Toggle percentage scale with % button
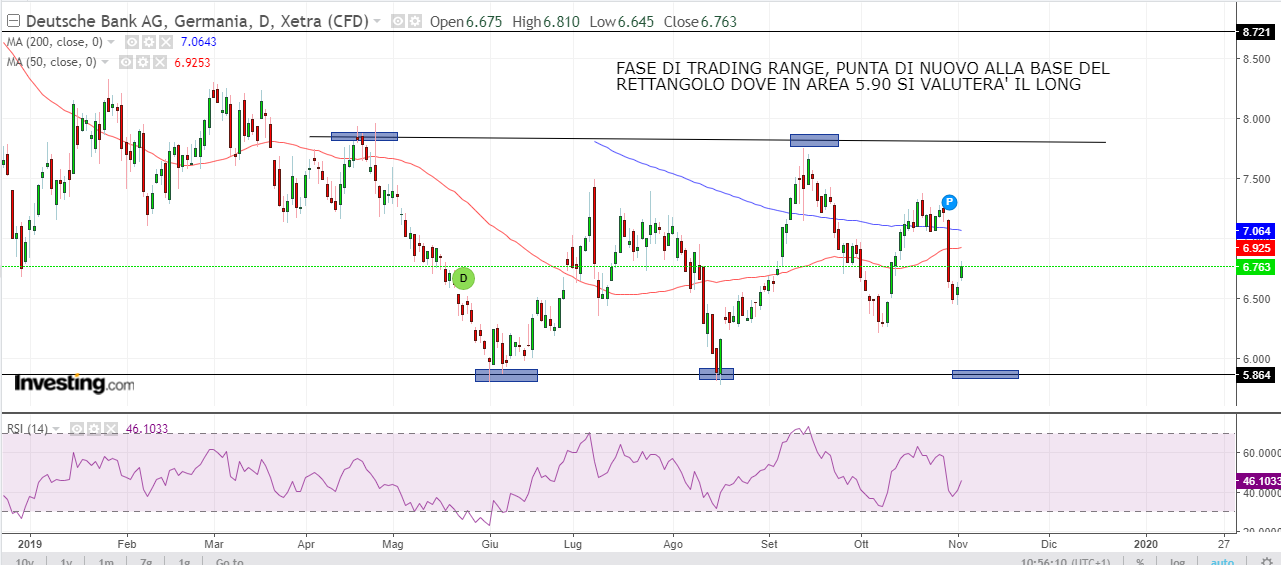This screenshot has width=1281, height=565. [1139, 560]
